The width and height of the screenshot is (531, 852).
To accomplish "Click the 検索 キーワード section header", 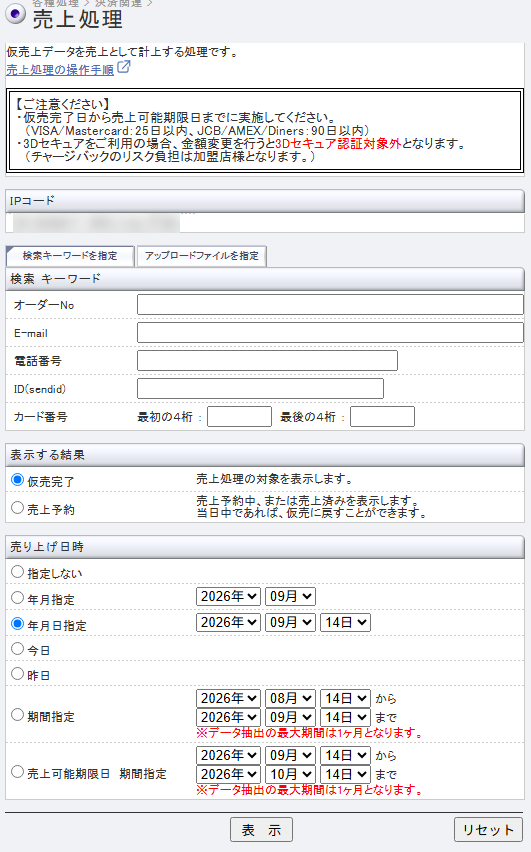I will [x=265, y=279].
